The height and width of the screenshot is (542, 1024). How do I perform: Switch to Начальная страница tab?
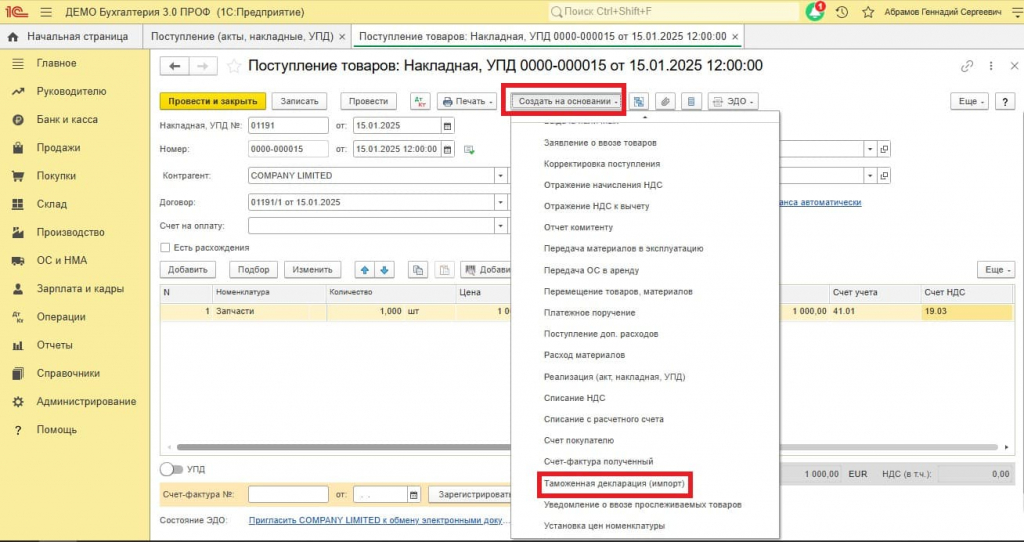69,37
